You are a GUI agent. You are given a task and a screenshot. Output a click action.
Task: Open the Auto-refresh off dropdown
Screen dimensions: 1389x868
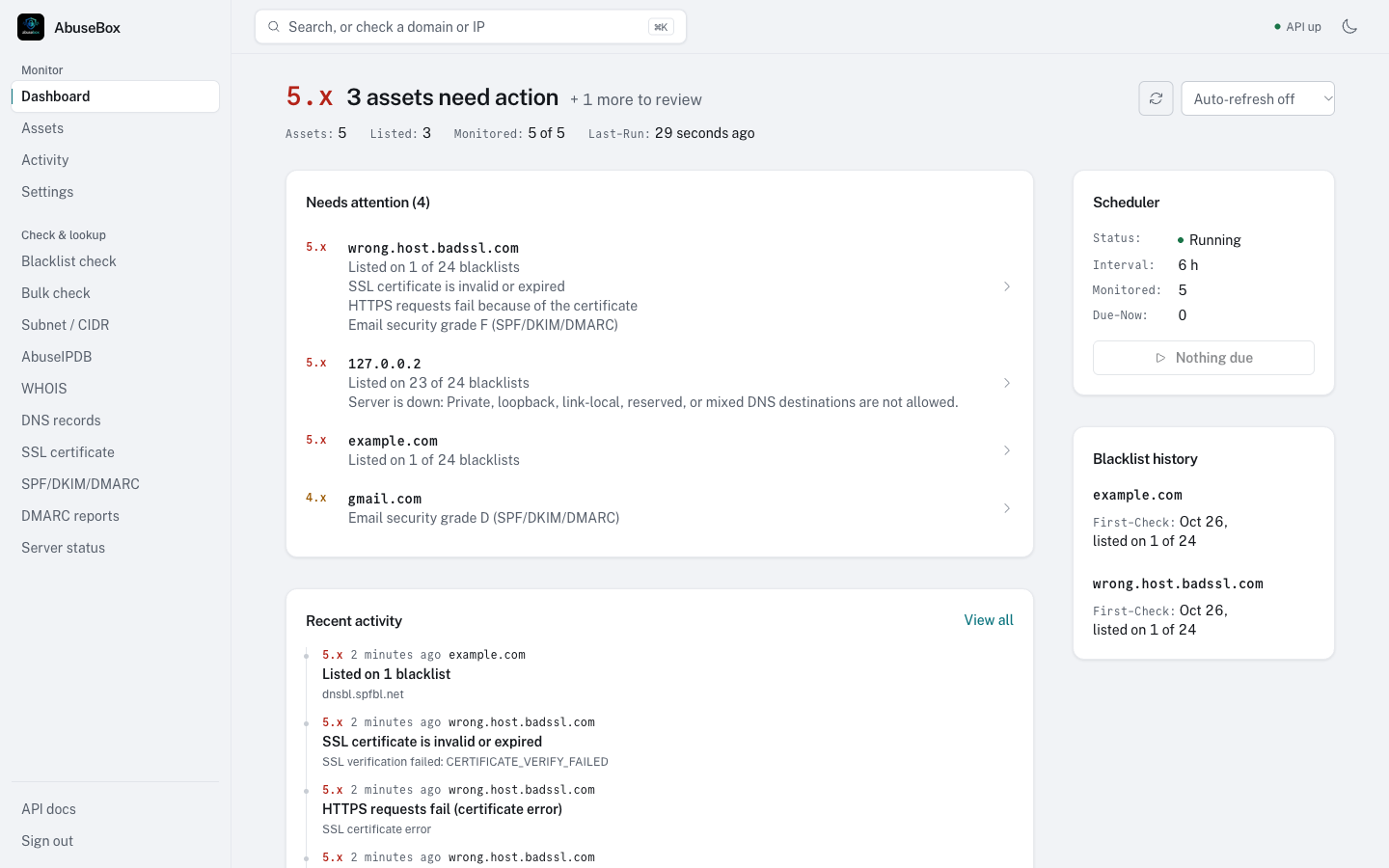pyautogui.click(x=1258, y=98)
